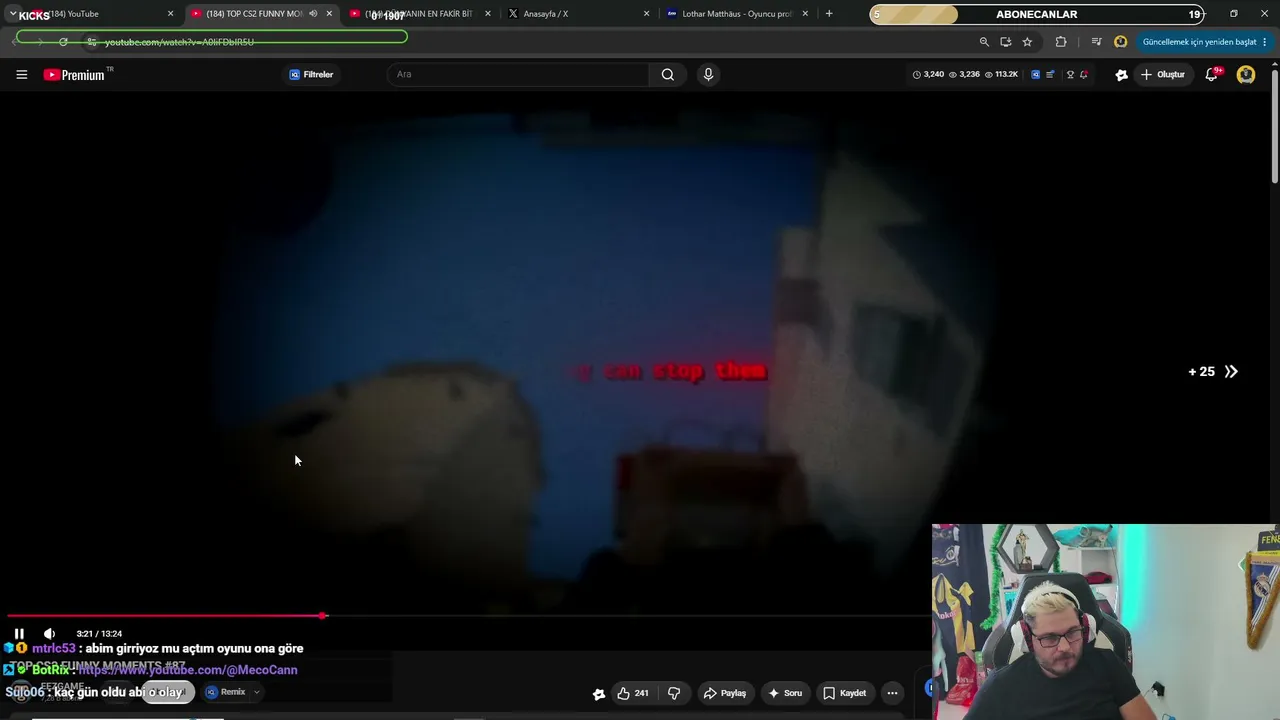1280x720 pixels.
Task: Open the media control toolbar icon
Action: (x=1096, y=42)
